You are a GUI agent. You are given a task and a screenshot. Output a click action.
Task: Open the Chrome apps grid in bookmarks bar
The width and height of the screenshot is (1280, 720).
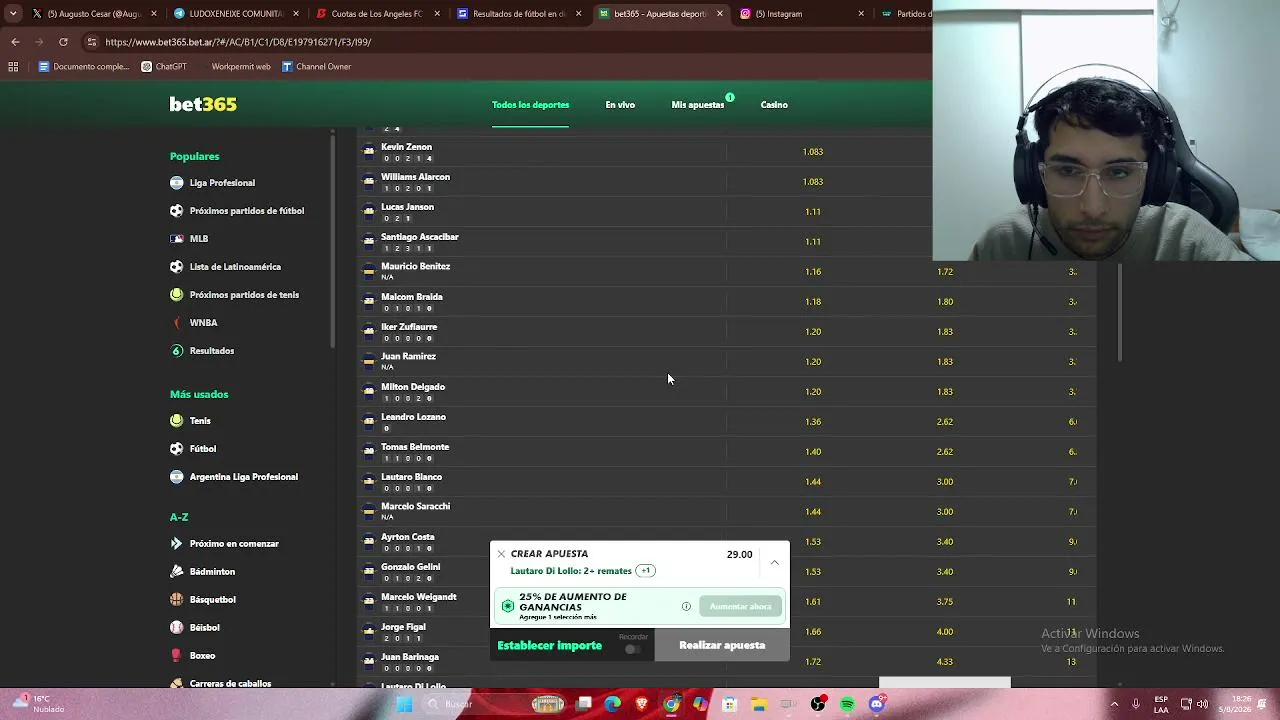(13, 67)
